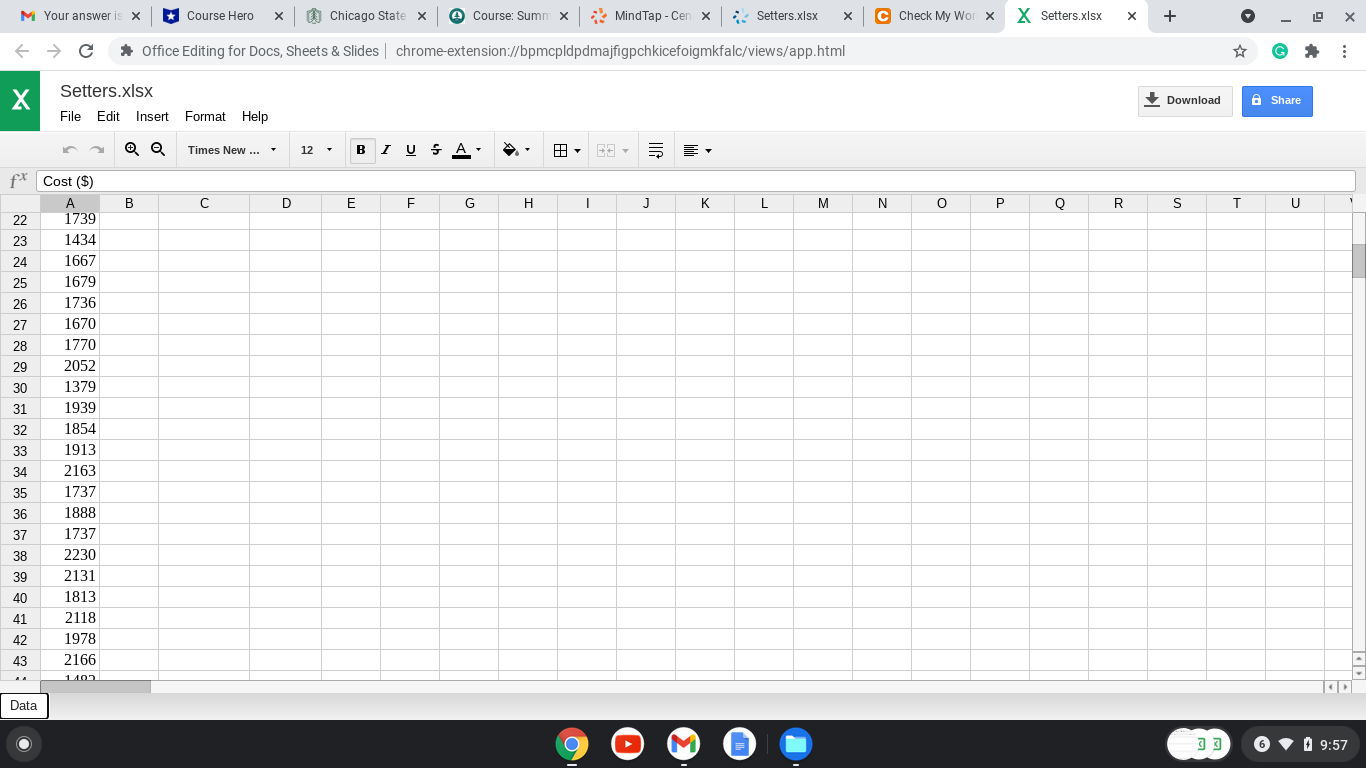Zoom in on the spreadsheet
Image resolution: width=1366 pixels, height=768 pixels.
point(132,149)
